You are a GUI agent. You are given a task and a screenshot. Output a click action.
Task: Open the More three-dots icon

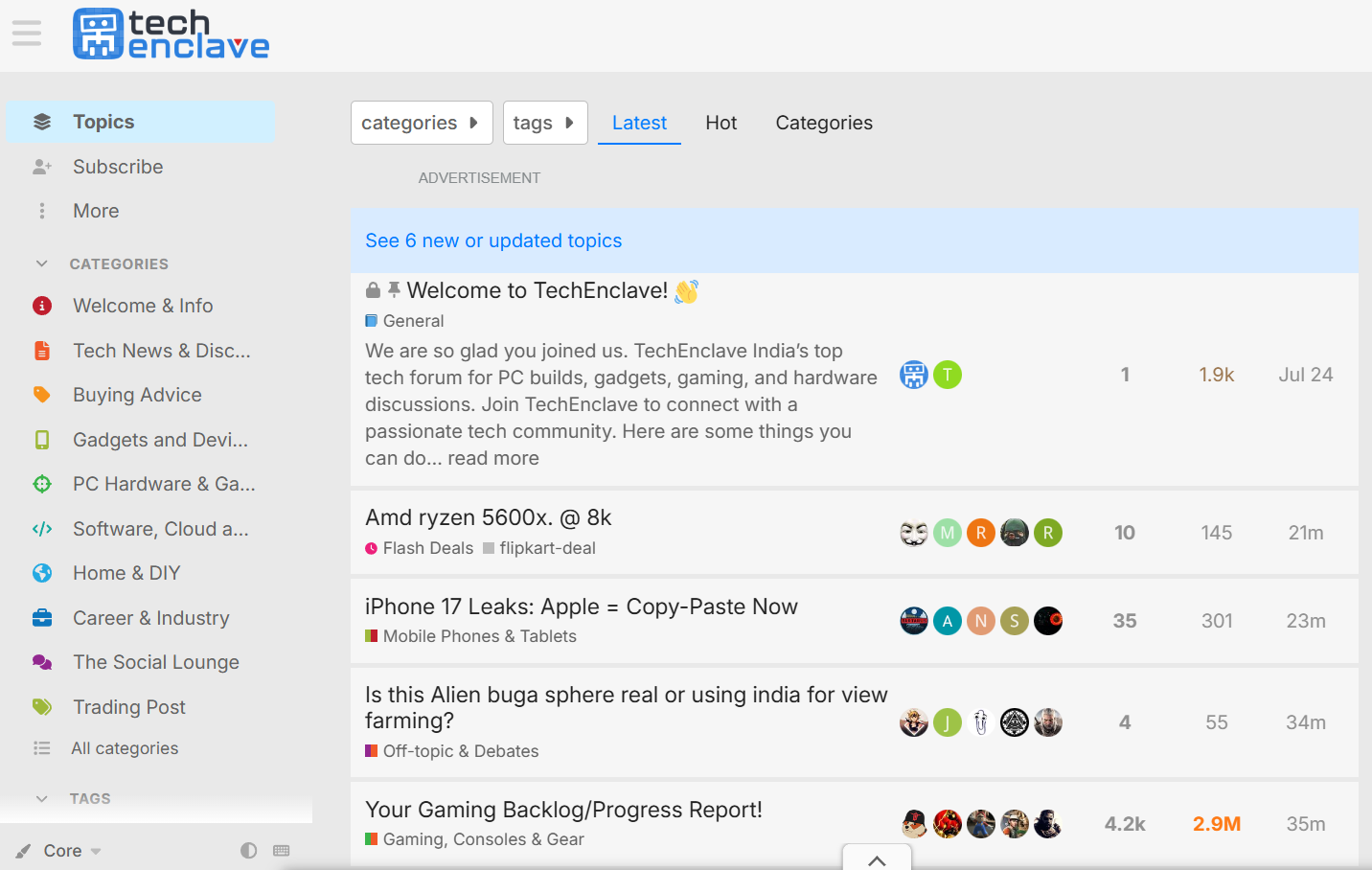point(42,211)
